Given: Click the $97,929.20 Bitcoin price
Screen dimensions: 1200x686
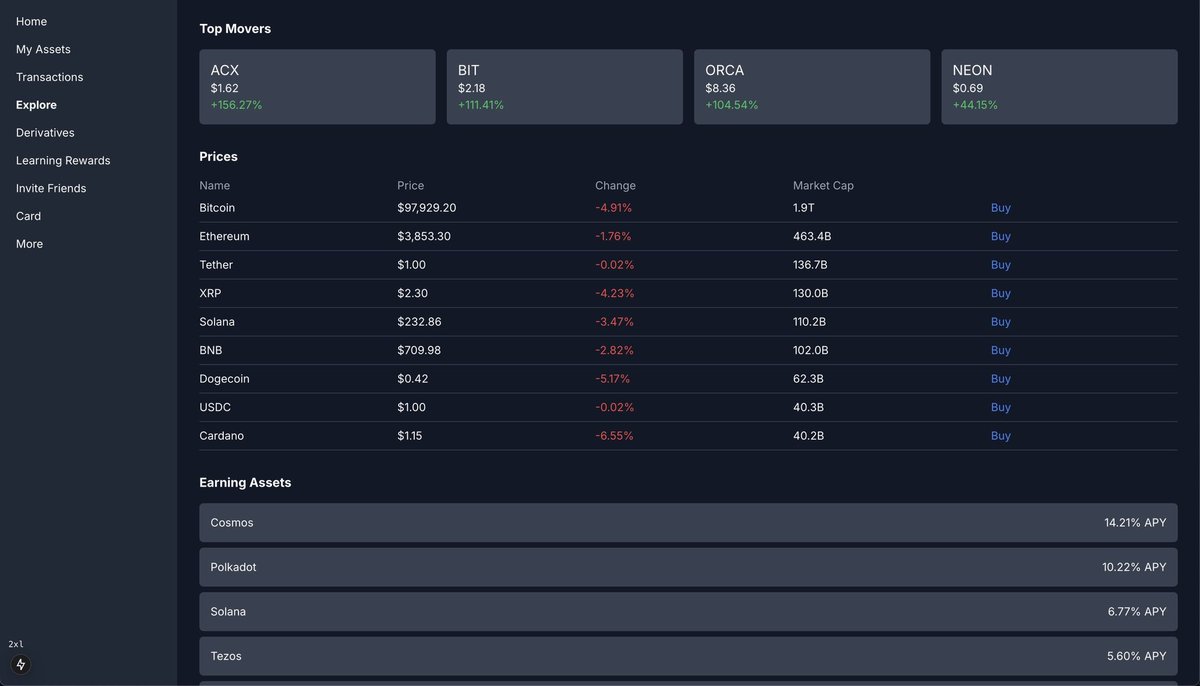Looking at the screenshot, I should [x=426, y=208].
